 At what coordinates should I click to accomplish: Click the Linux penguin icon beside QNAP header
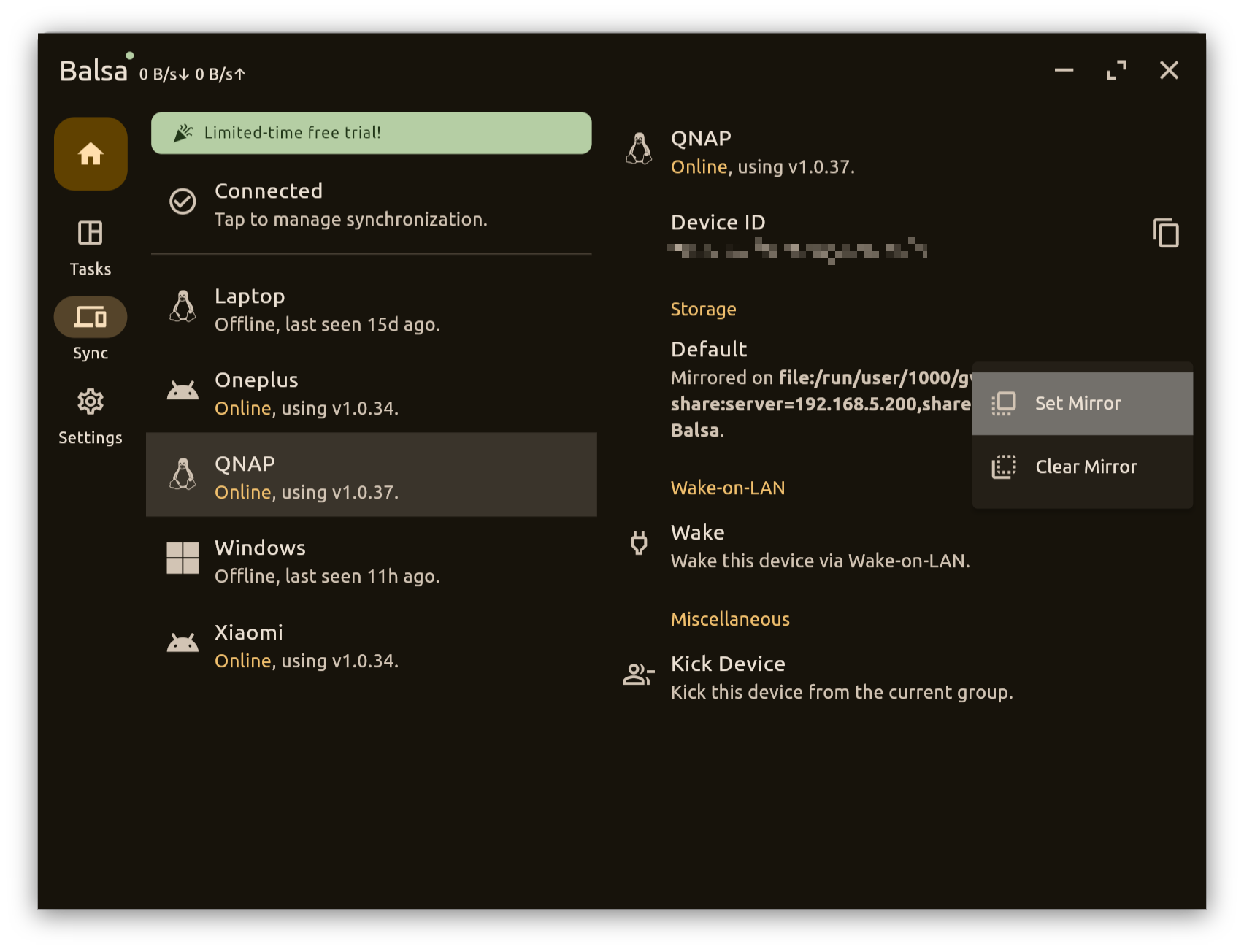(x=639, y=149)
